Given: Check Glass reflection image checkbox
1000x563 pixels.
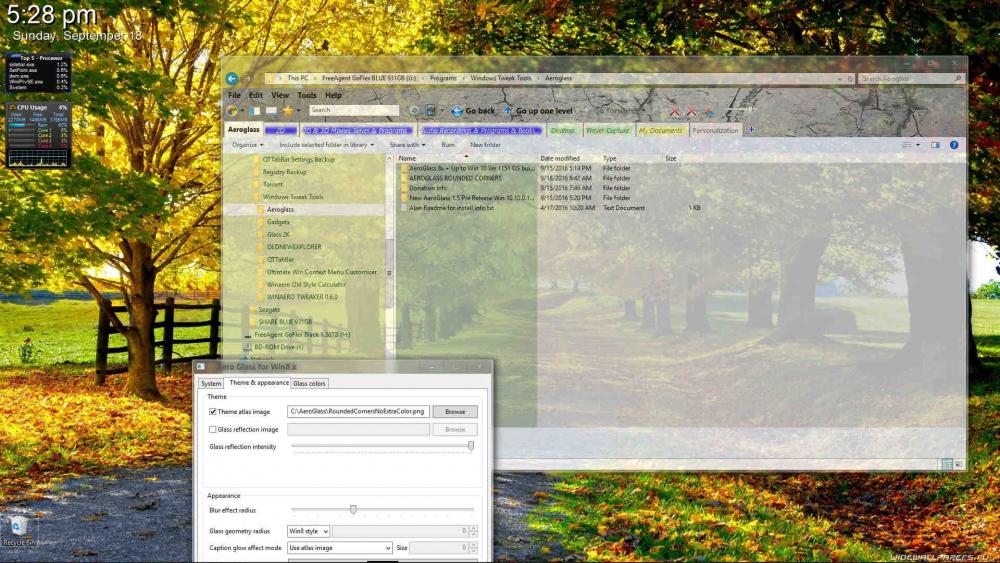Looking at the screenshot, I should [212, 430].
